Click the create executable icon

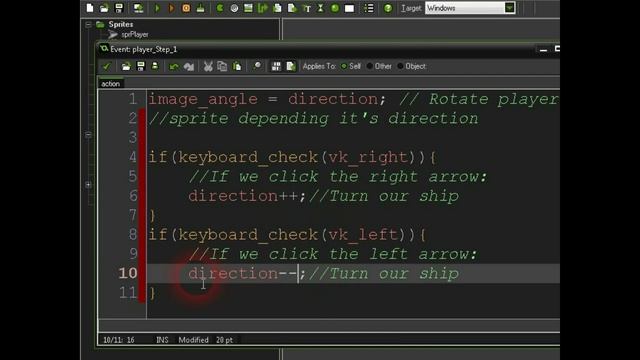pyautogui.click(x=138, y=8)
